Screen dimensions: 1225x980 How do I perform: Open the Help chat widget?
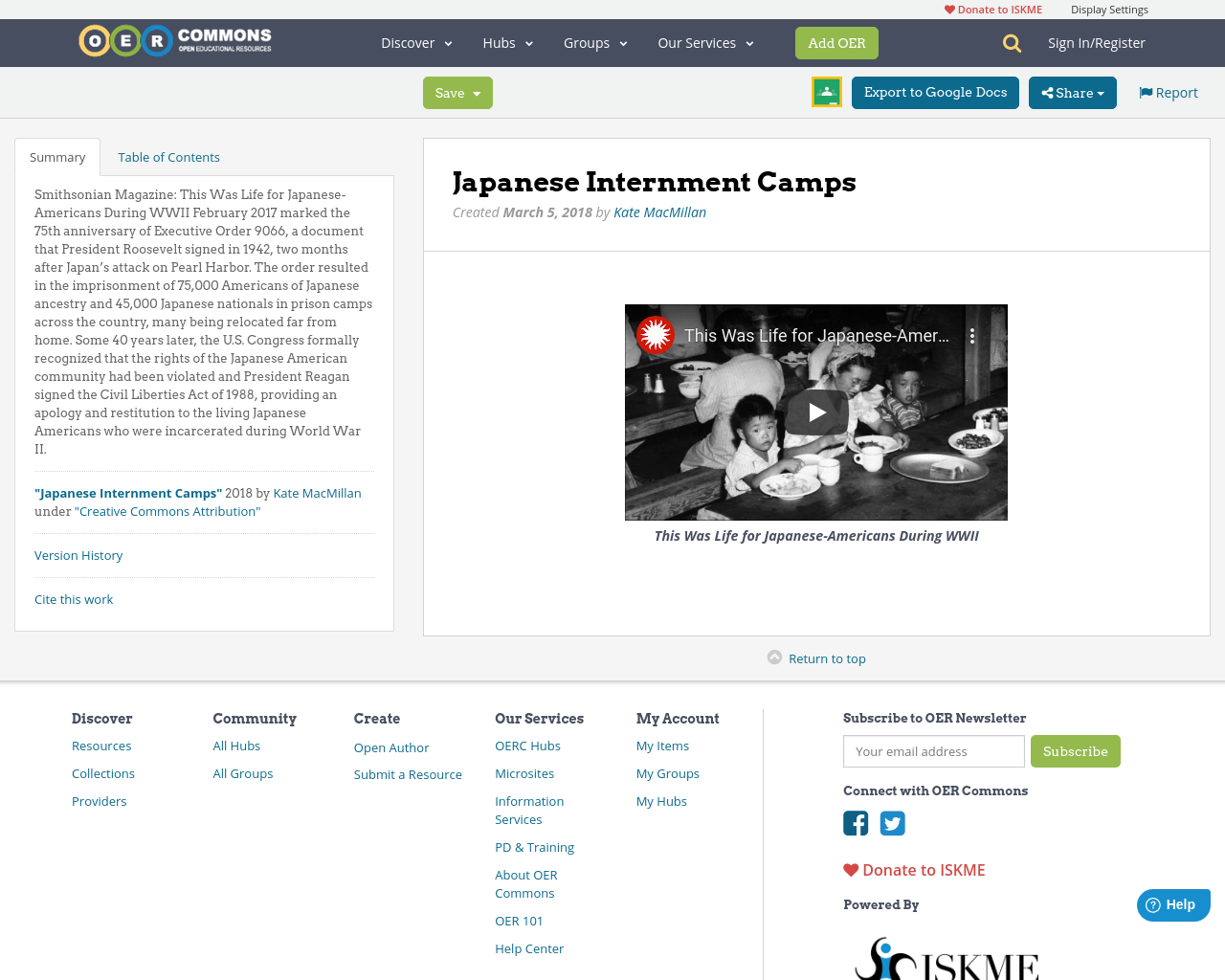tap(1172, 903)
